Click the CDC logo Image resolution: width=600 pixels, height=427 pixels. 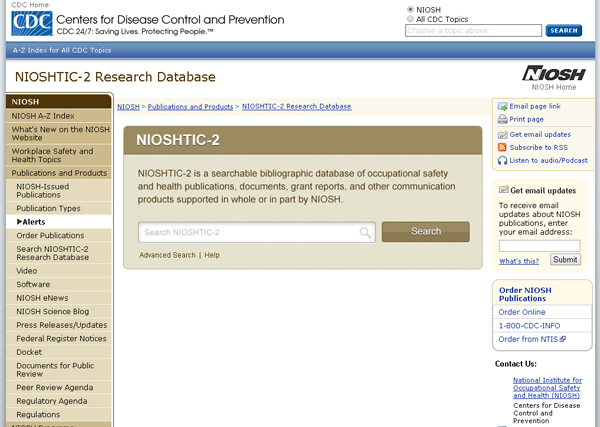[x=32, y=23]
